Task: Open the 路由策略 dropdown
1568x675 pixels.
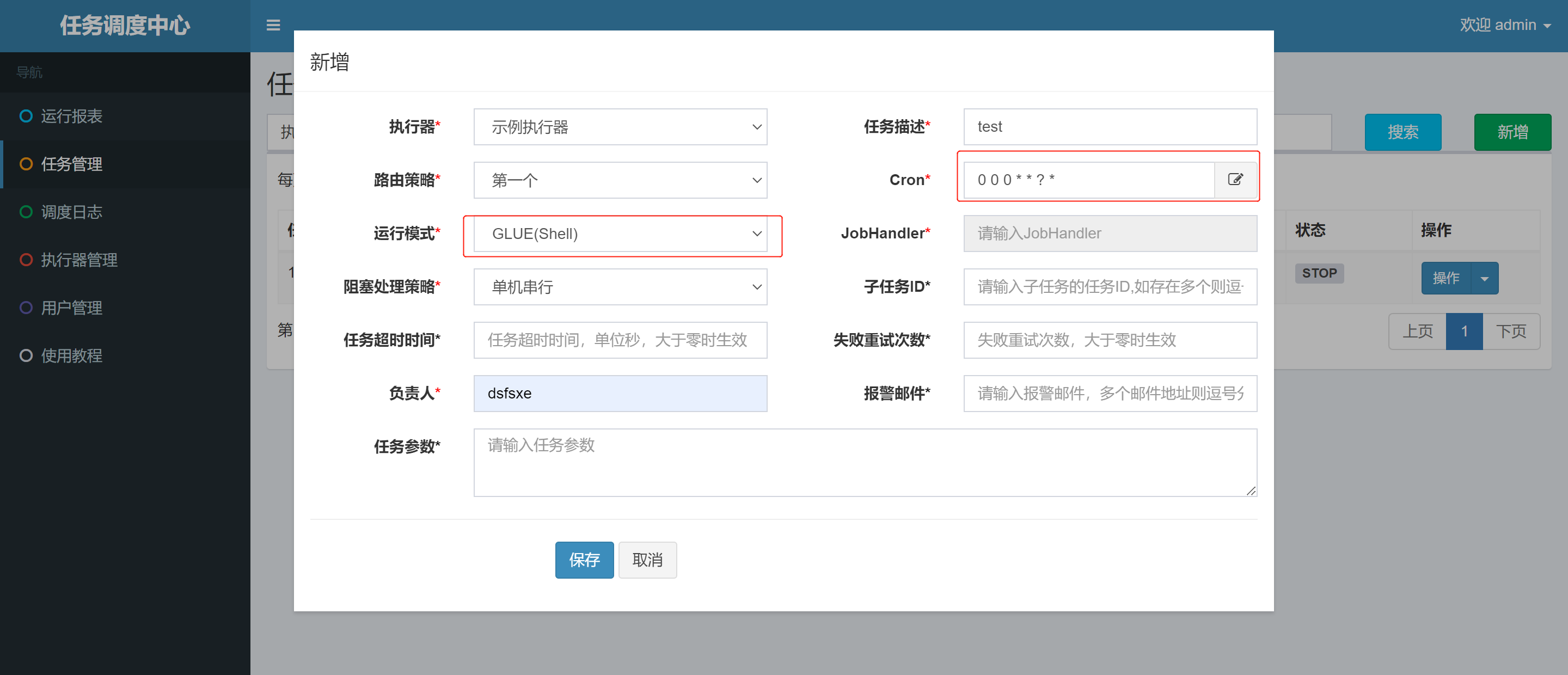Action: (620, 180)
